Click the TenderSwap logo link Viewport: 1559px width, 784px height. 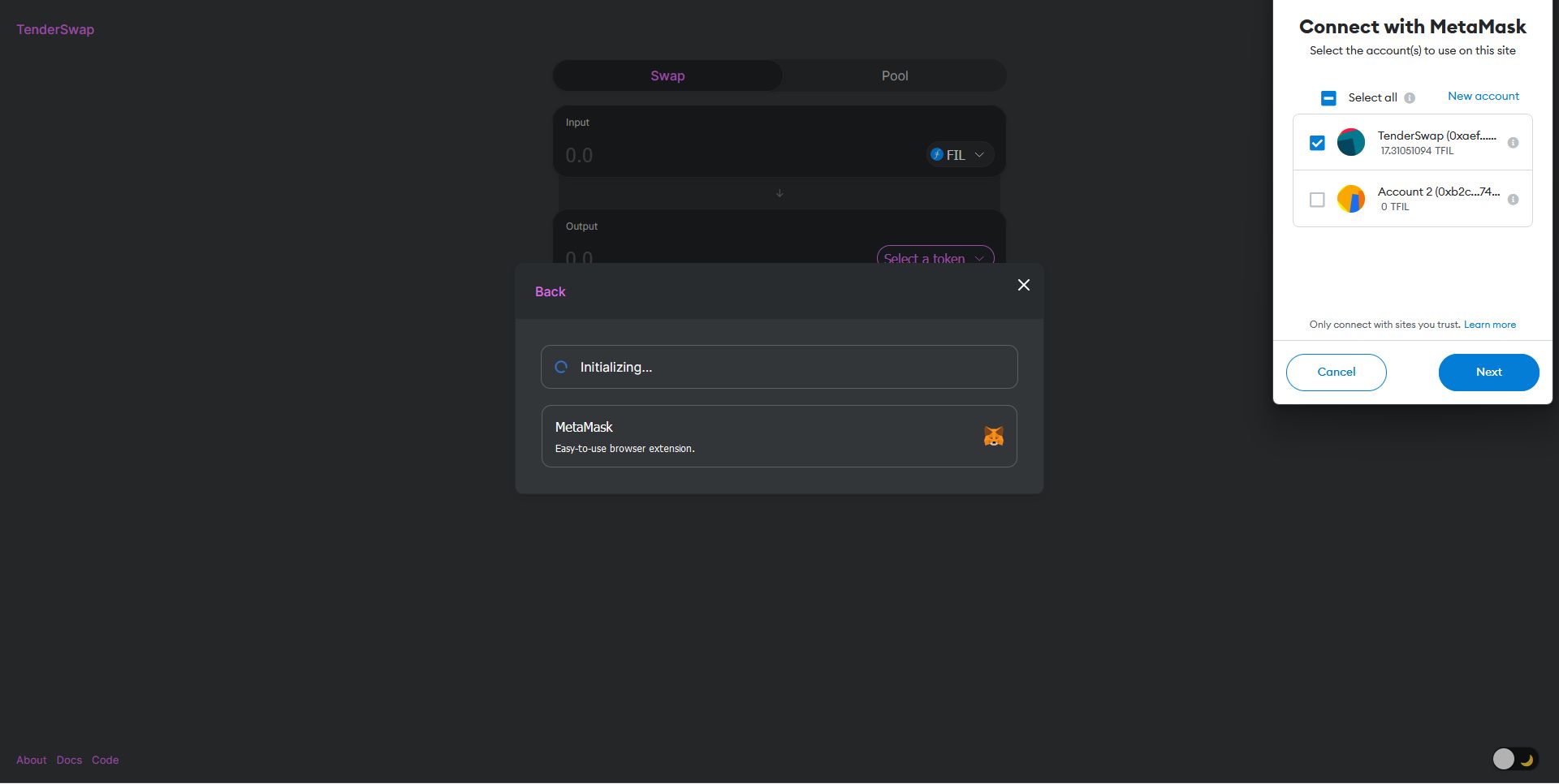55,29
